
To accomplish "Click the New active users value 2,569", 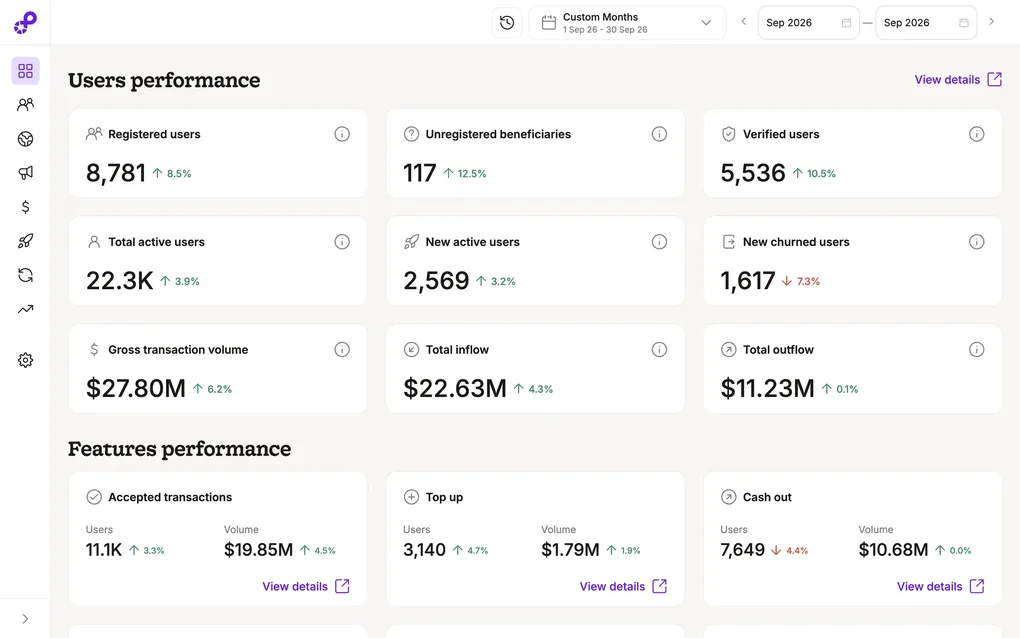I will (x=436, y=281).
